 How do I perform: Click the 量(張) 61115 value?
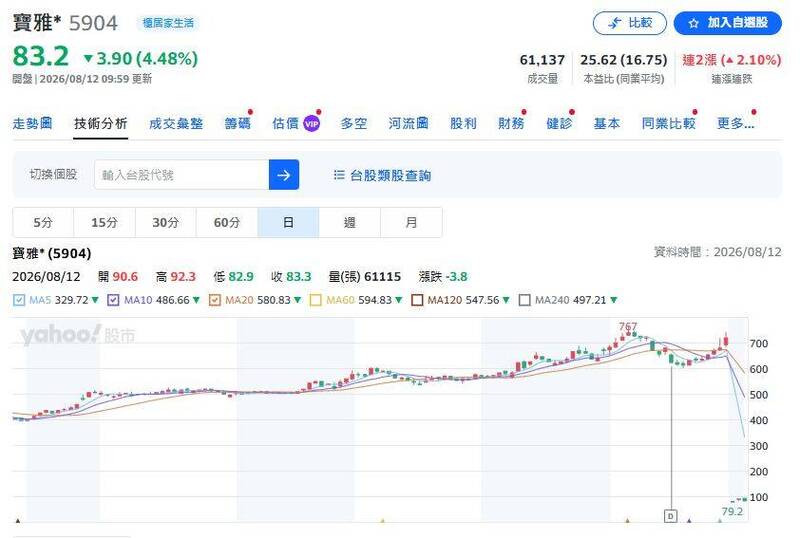pos(365,277)
